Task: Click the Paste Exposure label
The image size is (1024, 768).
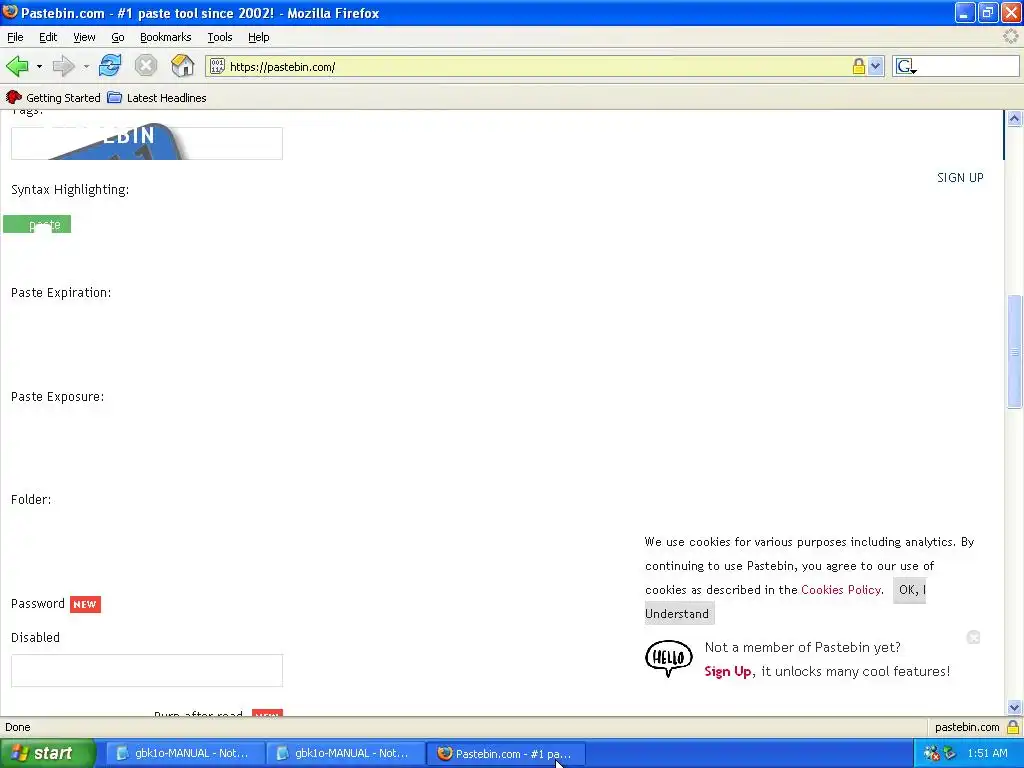Action: (57, 396)
